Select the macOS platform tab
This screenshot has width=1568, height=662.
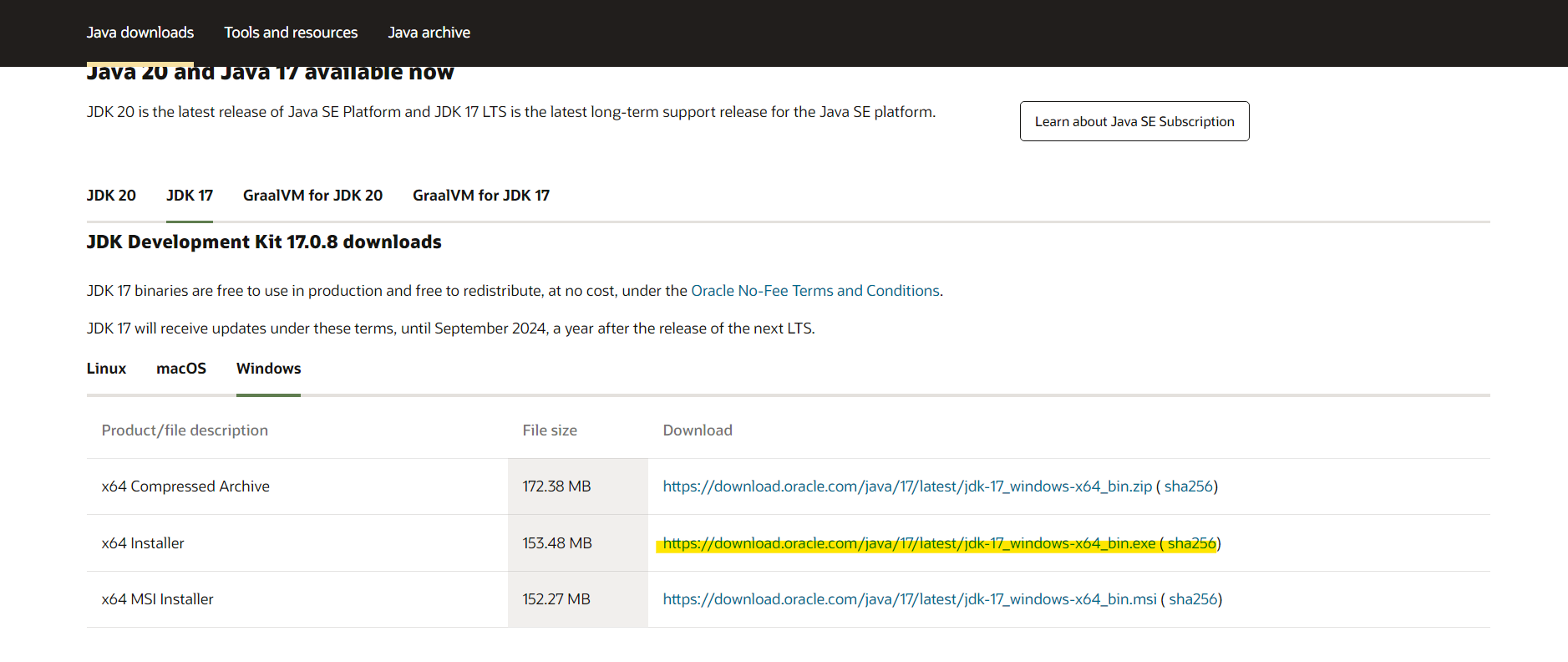[181, 369]
